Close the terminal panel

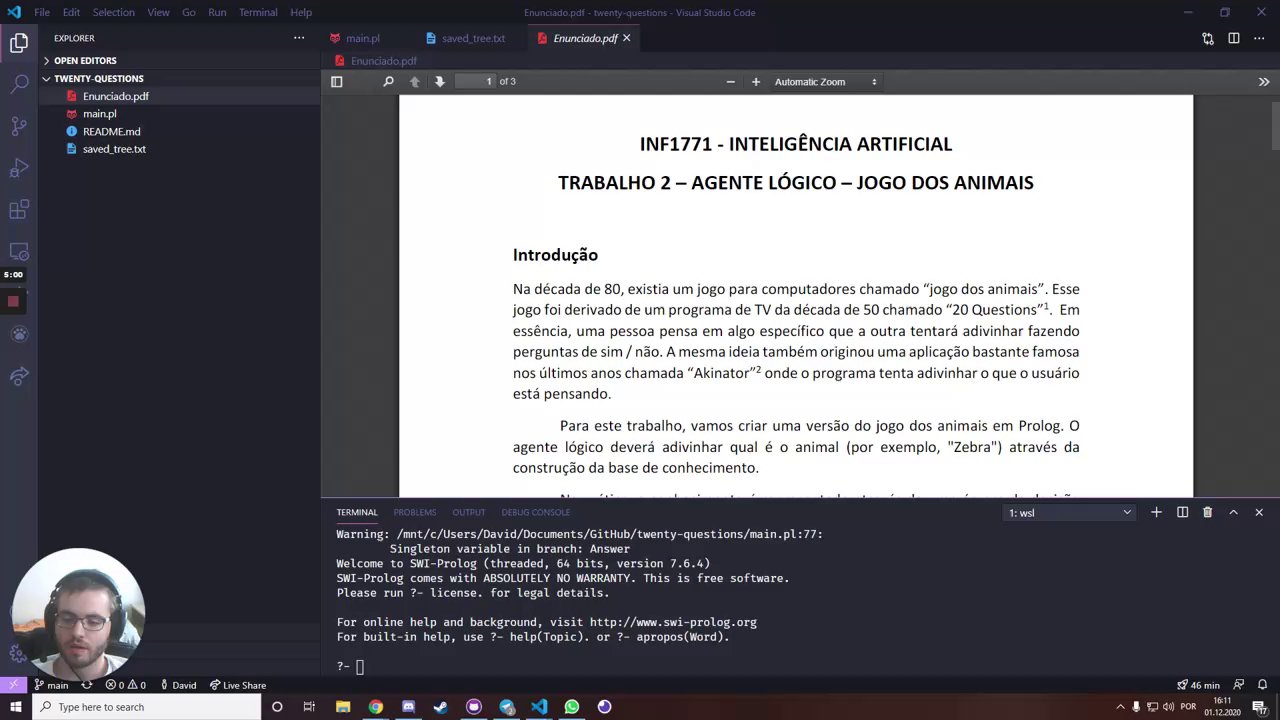pos(1259,512)
